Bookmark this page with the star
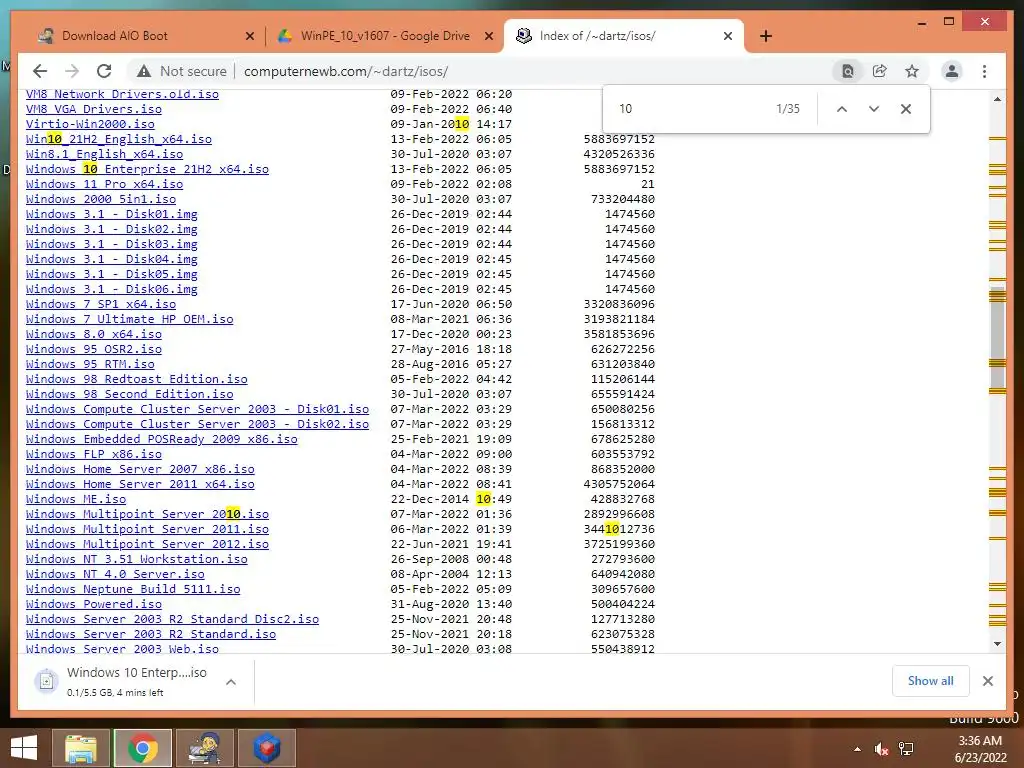This screenshot has width=1024, height=768. [x=912, y=71]
